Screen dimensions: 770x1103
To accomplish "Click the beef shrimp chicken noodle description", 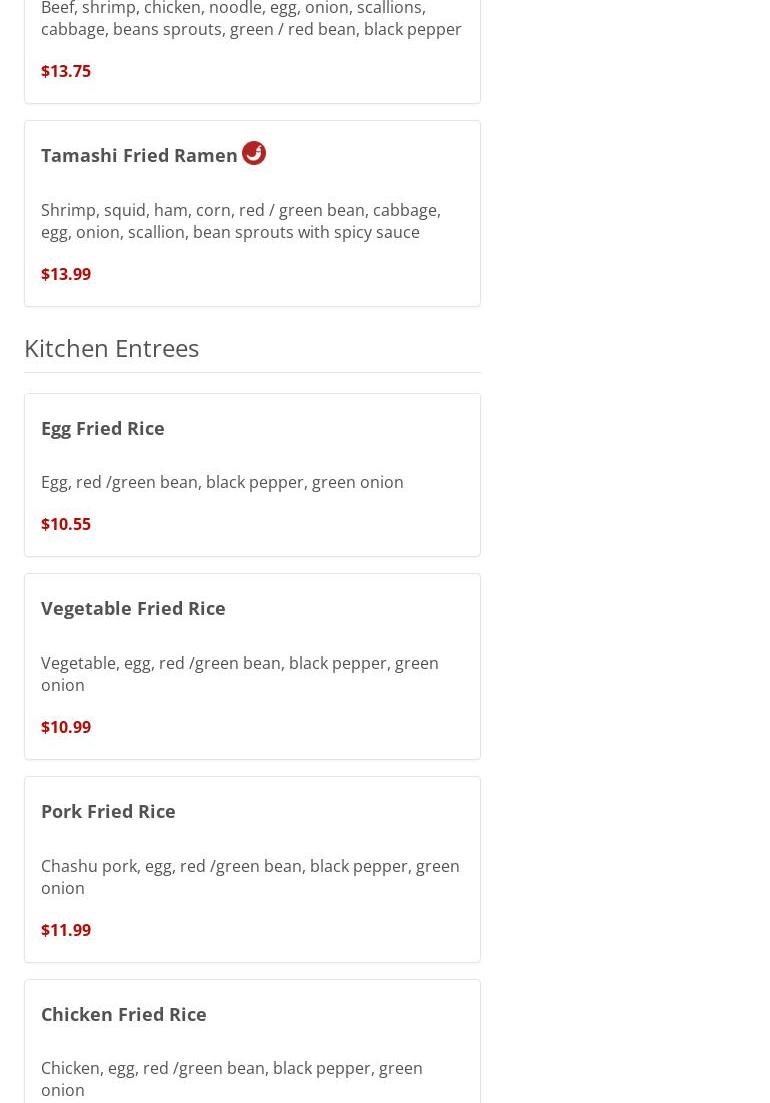I will coord(251,19).
